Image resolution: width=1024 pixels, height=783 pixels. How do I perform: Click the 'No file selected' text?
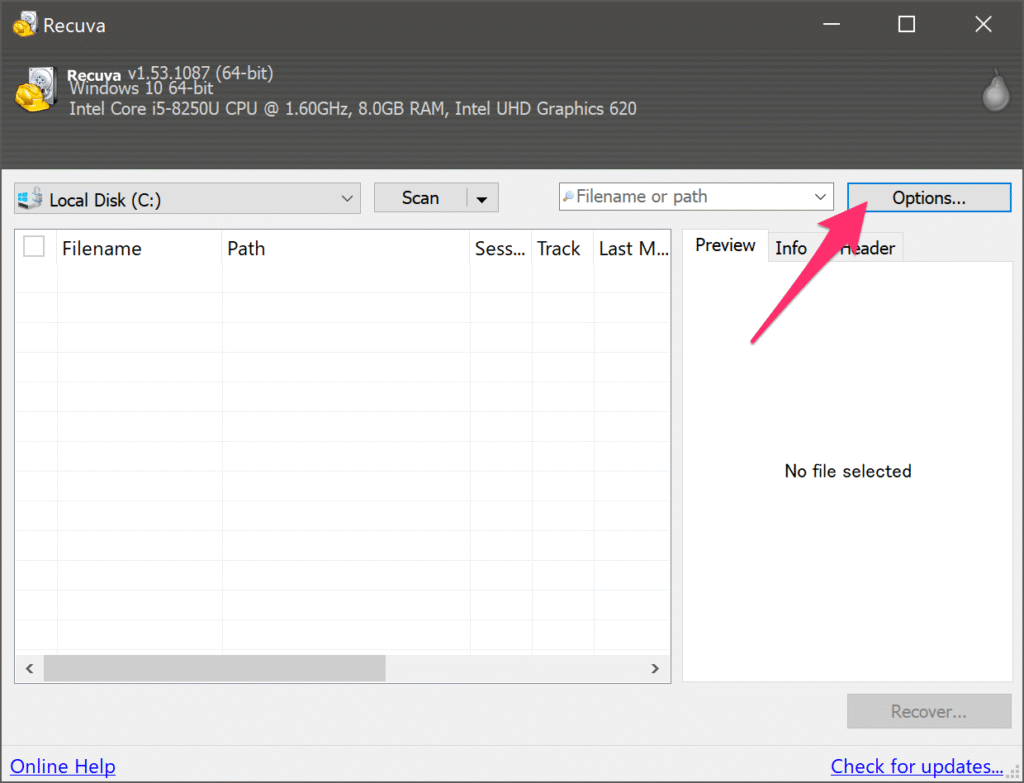(848, 471)
